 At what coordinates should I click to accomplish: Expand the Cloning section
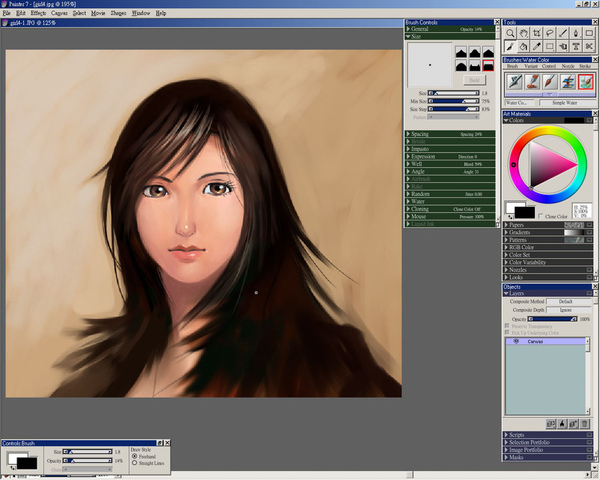click(x=408, y=209)
